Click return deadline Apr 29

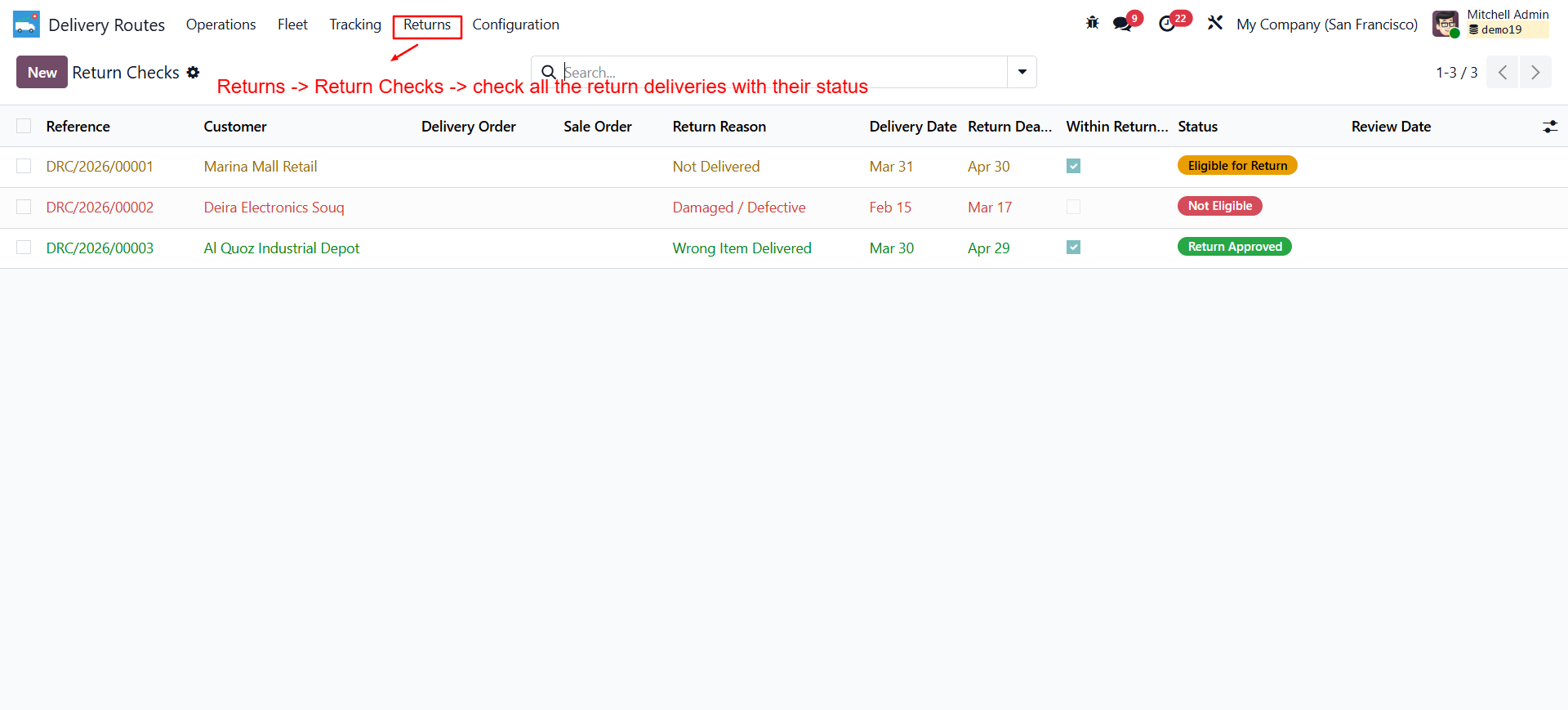click(x=989, y=248)
